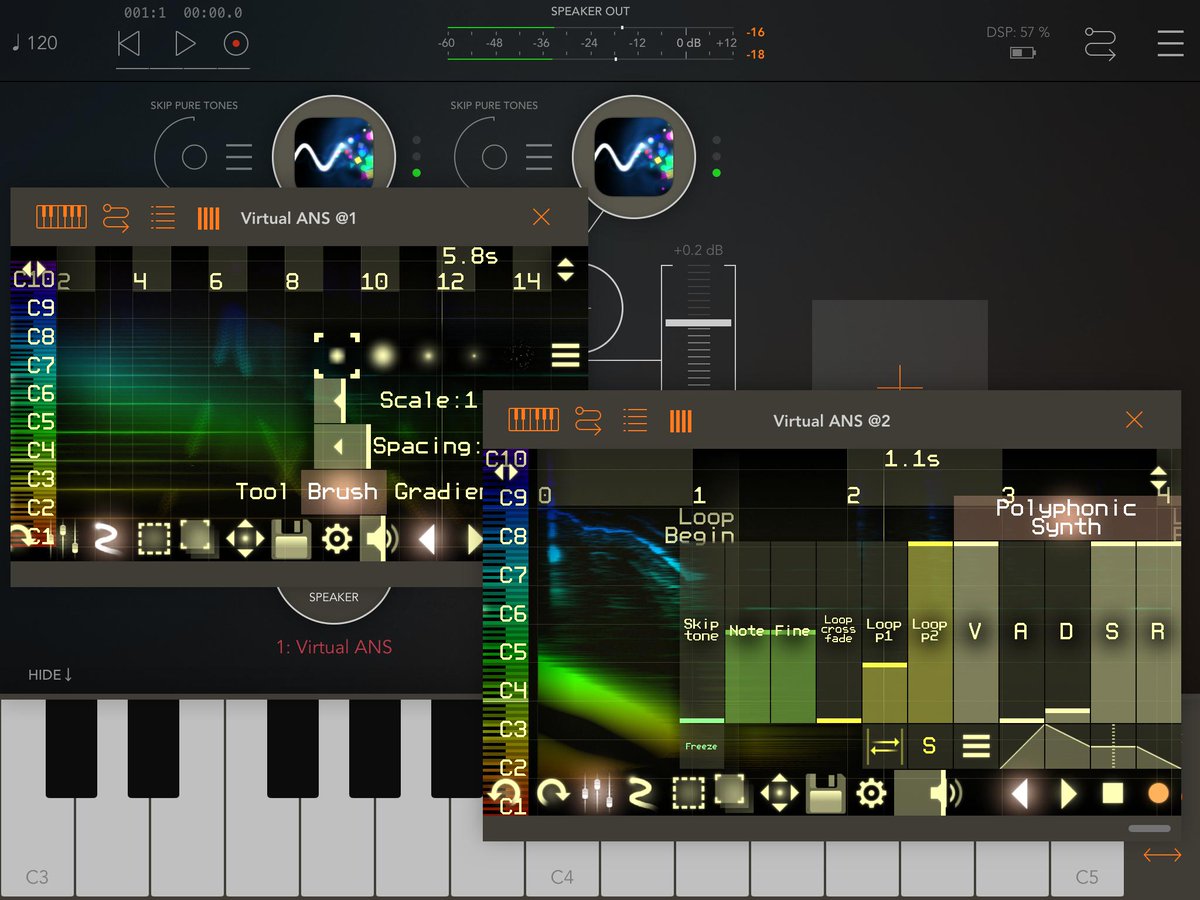This screenshot has height=900, width=1200.
Task: Adjust first channel Skip Pure Tones knob
Action: point(194,157)
